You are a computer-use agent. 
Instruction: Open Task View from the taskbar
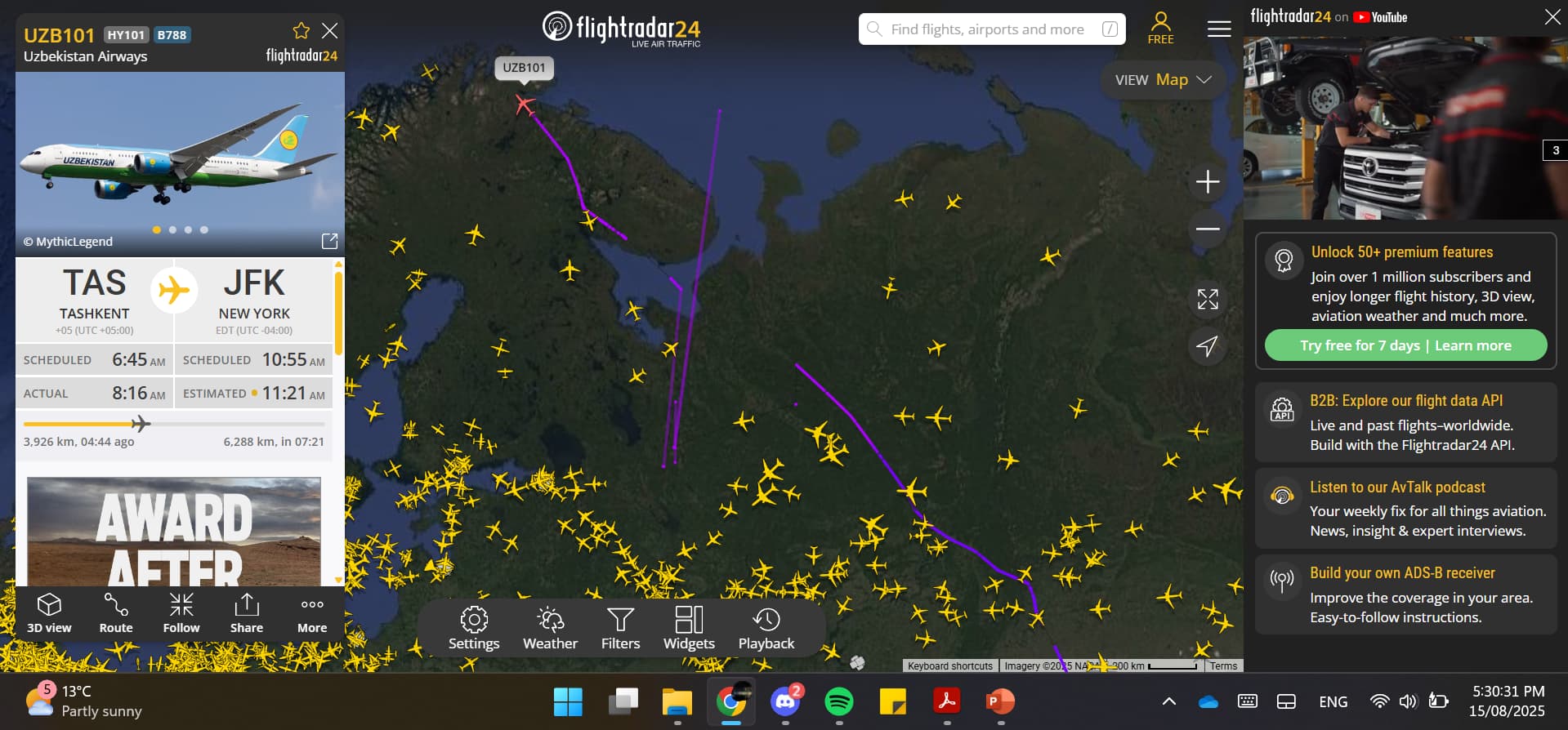click(623, 702)
